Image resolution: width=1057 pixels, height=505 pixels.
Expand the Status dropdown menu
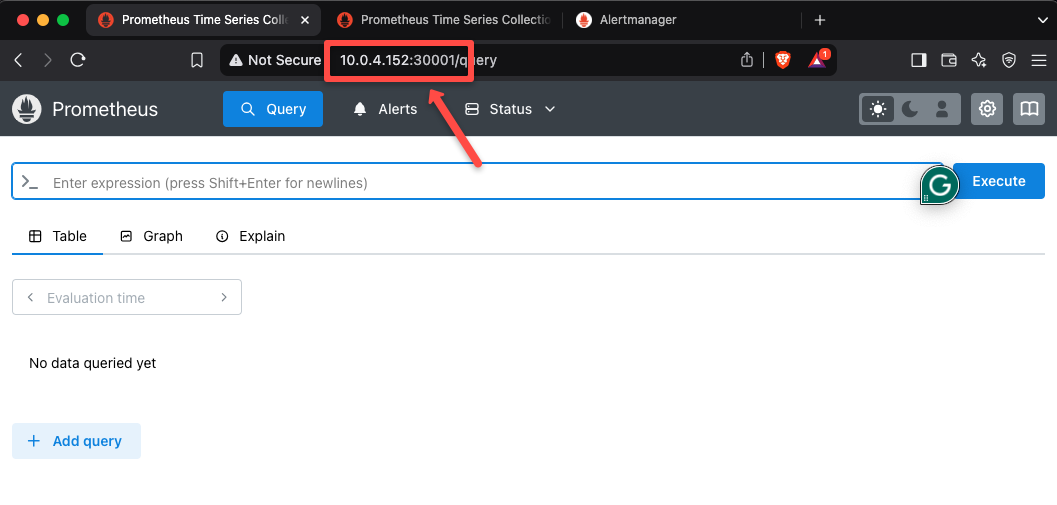pos(510,109)
